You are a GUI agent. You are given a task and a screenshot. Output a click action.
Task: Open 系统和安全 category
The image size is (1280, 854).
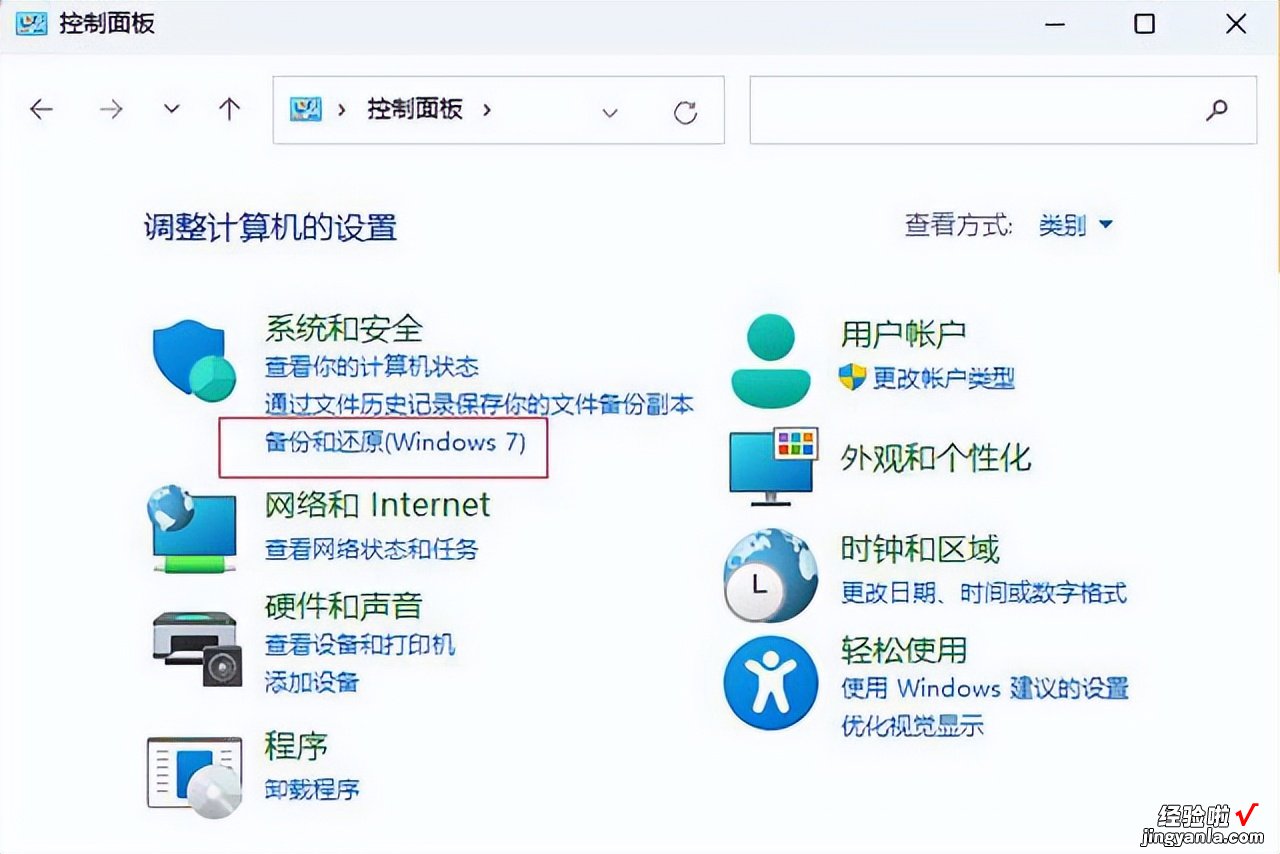[344, 328]
